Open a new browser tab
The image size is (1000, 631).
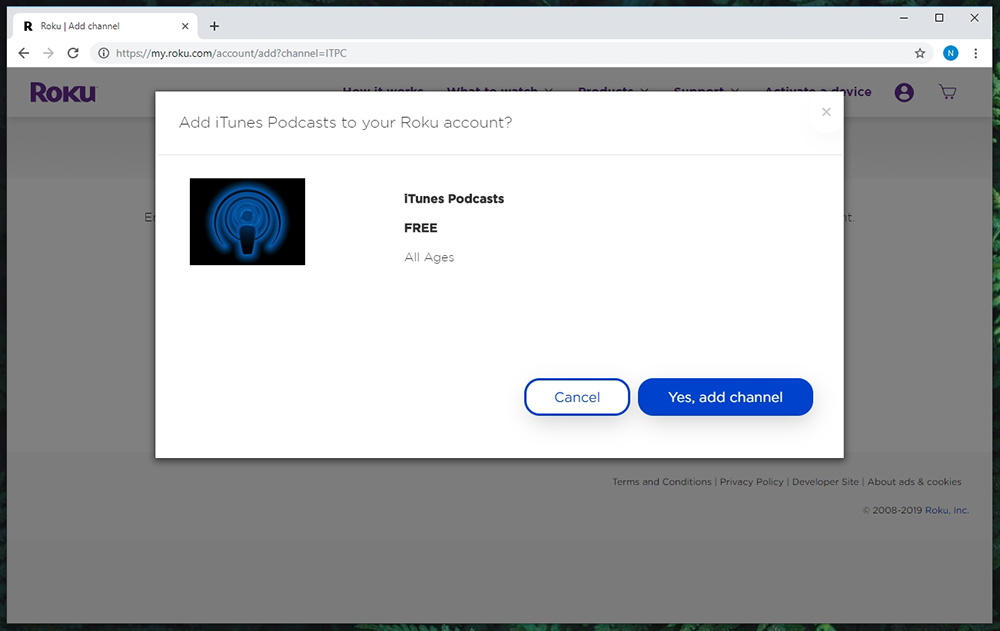tap(214, 26)
